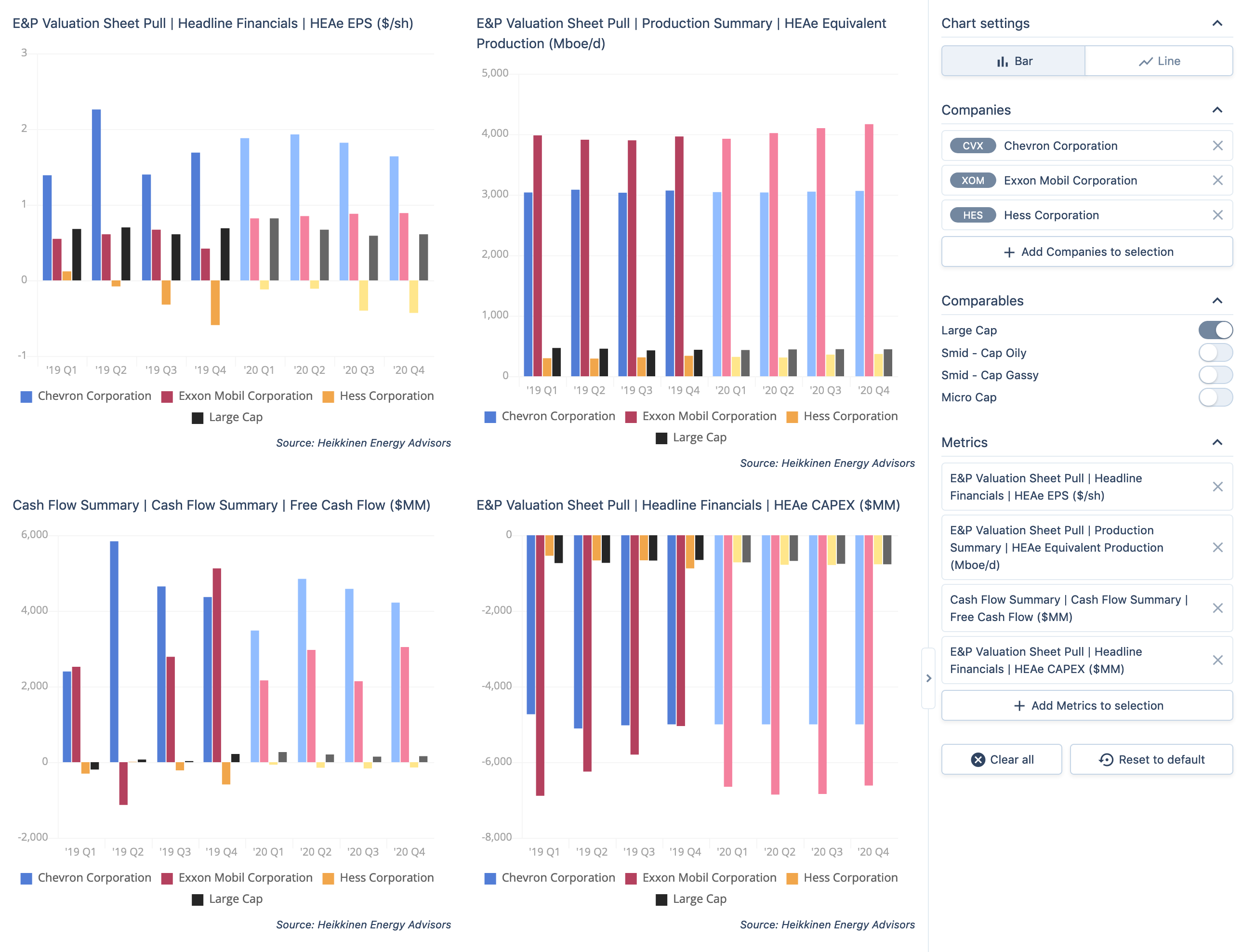Click Reset to default

pyautogui.click(x=1151, y=759)
